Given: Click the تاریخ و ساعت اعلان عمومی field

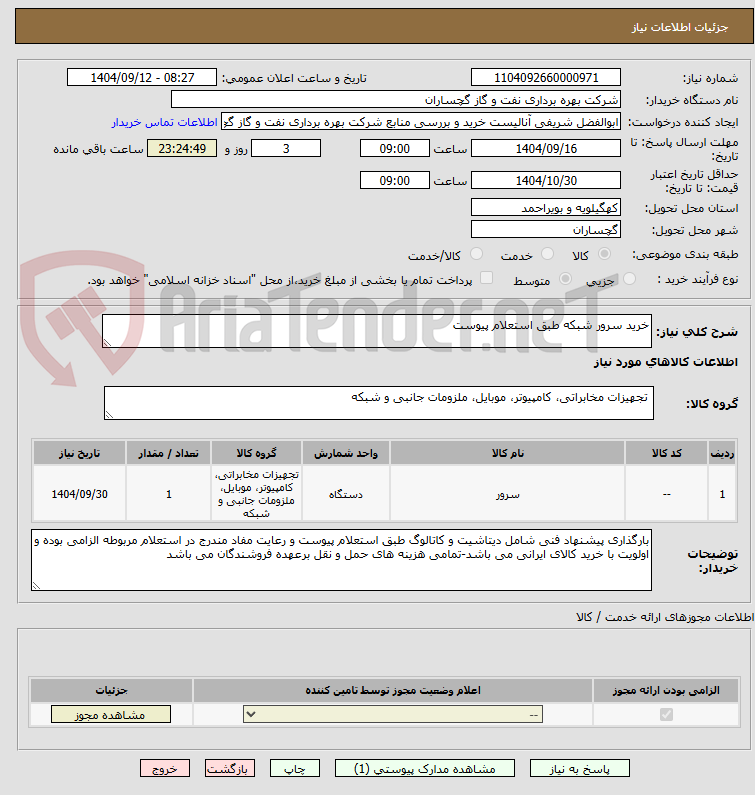Looking at the screenshot, I should [142, 78].
